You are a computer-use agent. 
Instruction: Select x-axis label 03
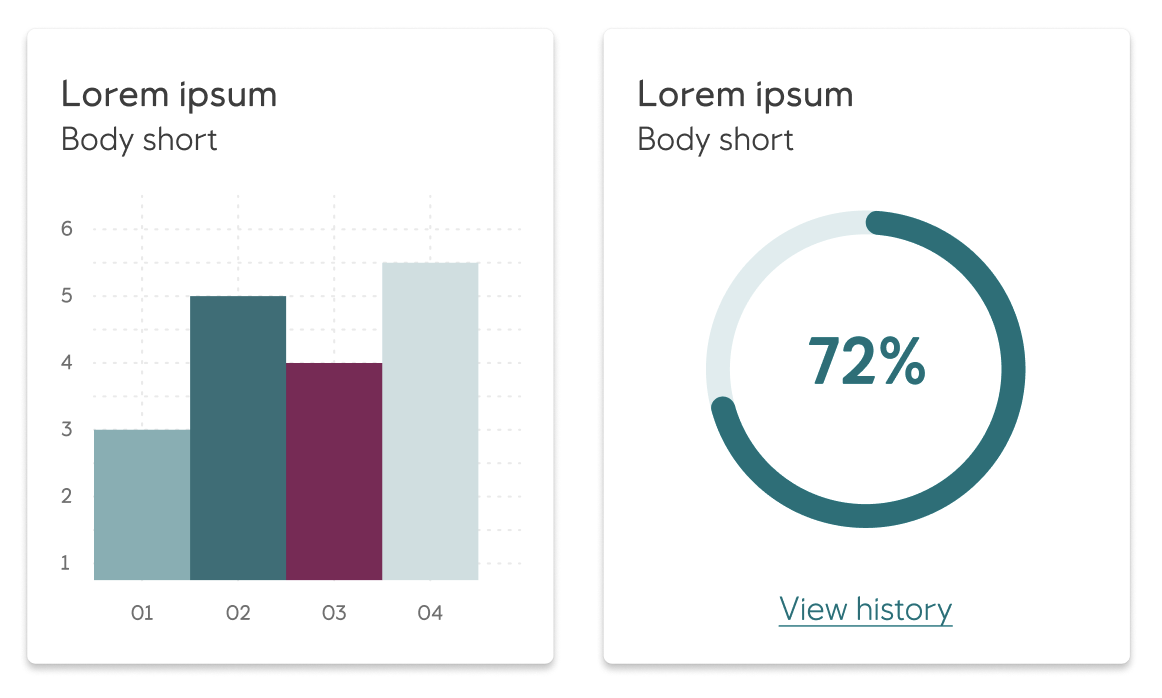334,613
